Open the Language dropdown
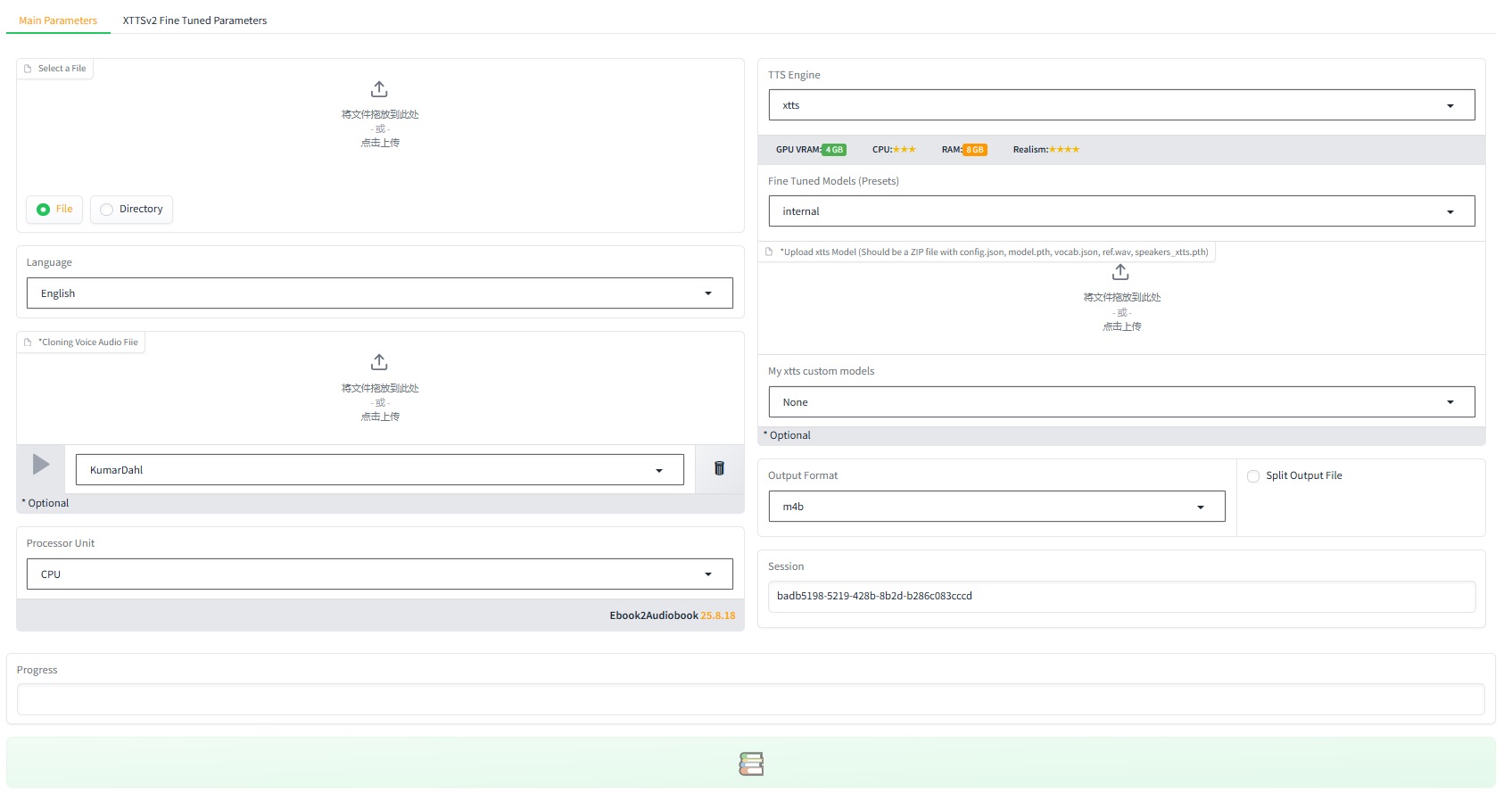 click(x=379, y=293)
